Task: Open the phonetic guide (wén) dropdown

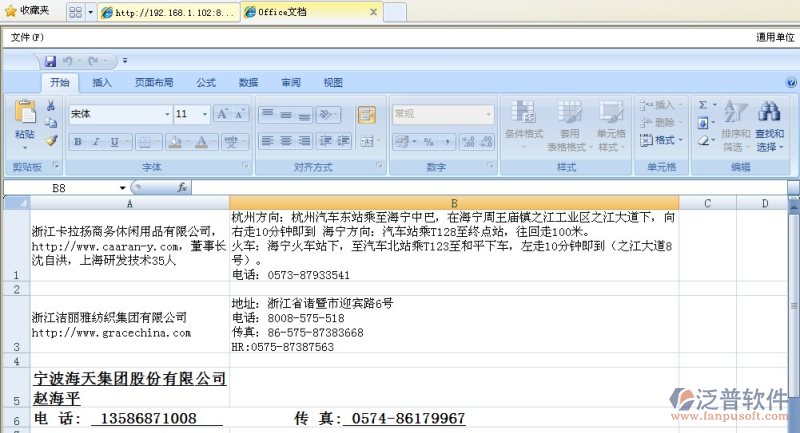Action: [244, 142]
